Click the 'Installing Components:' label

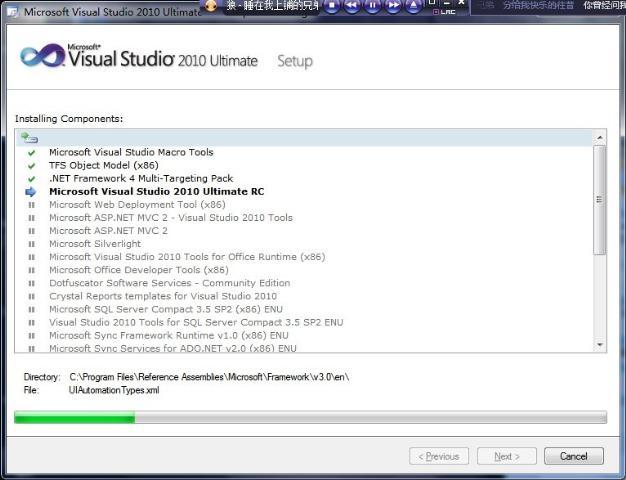coord(69,119)
